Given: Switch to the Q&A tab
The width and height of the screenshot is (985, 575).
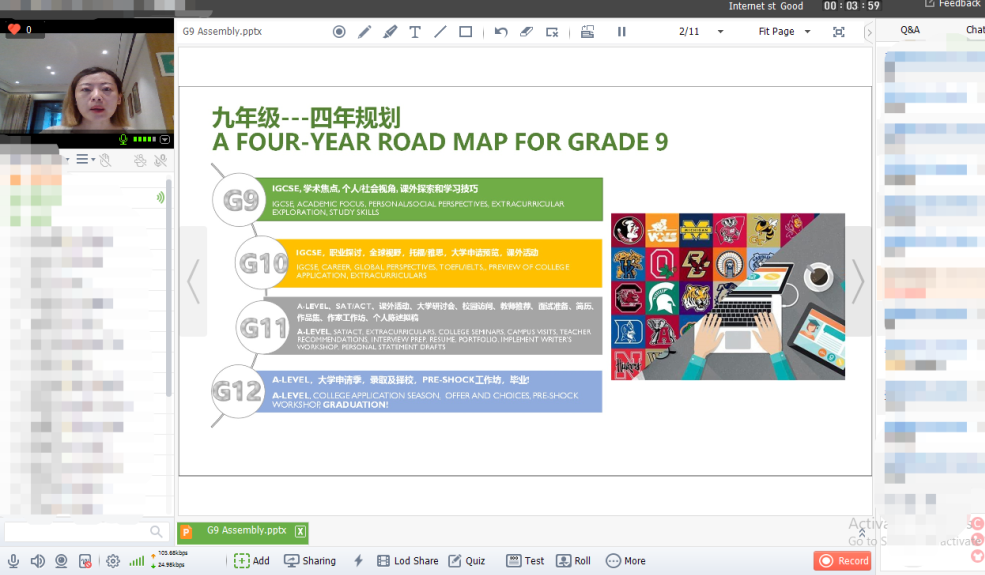Looking at the screenshot, I should click(x=910, y=30).
